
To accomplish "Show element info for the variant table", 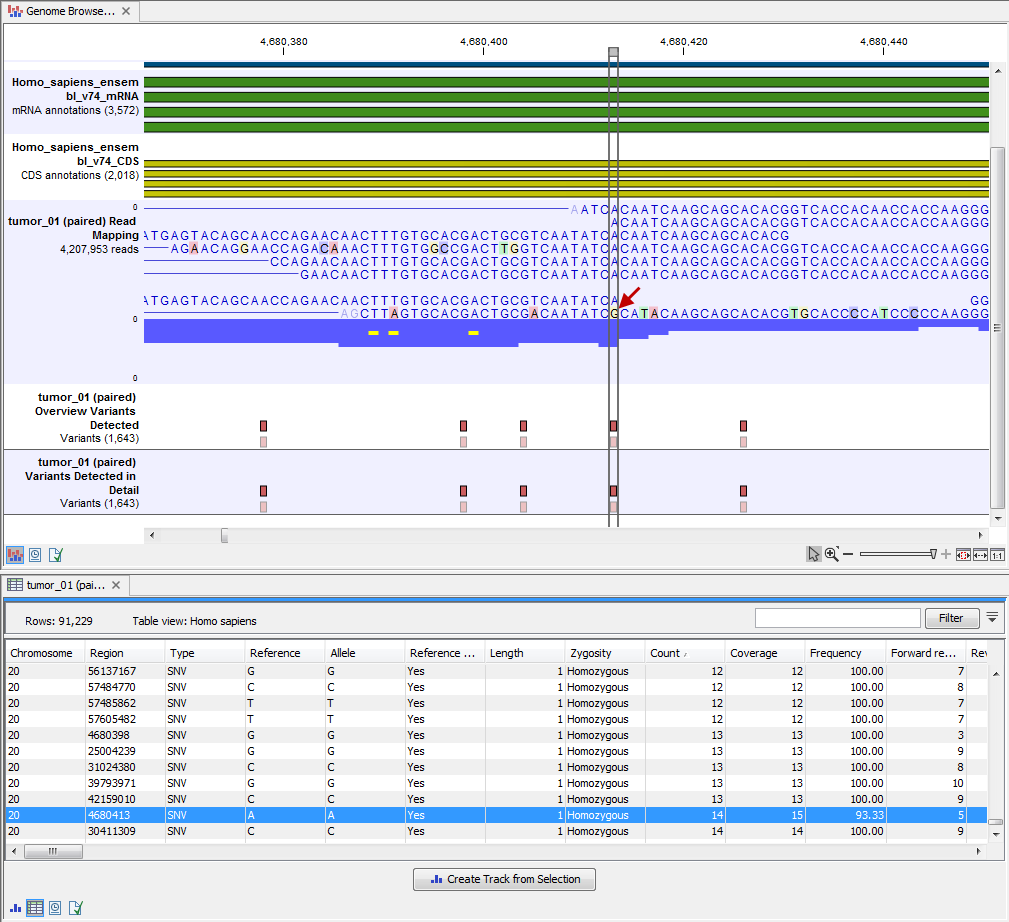I will coord(74,908).
